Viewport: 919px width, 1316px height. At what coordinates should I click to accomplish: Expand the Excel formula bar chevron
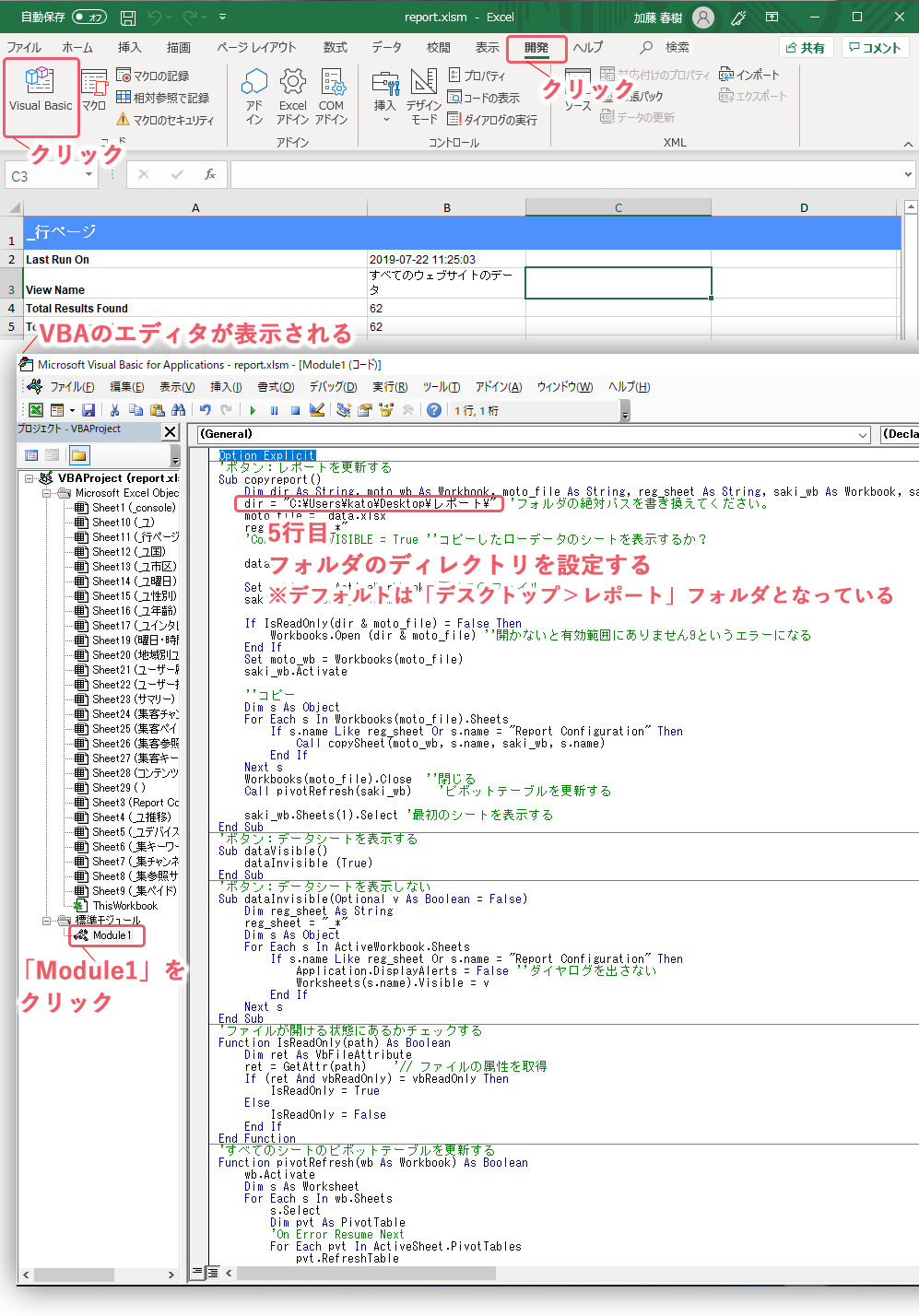click(x=908, y=174)
